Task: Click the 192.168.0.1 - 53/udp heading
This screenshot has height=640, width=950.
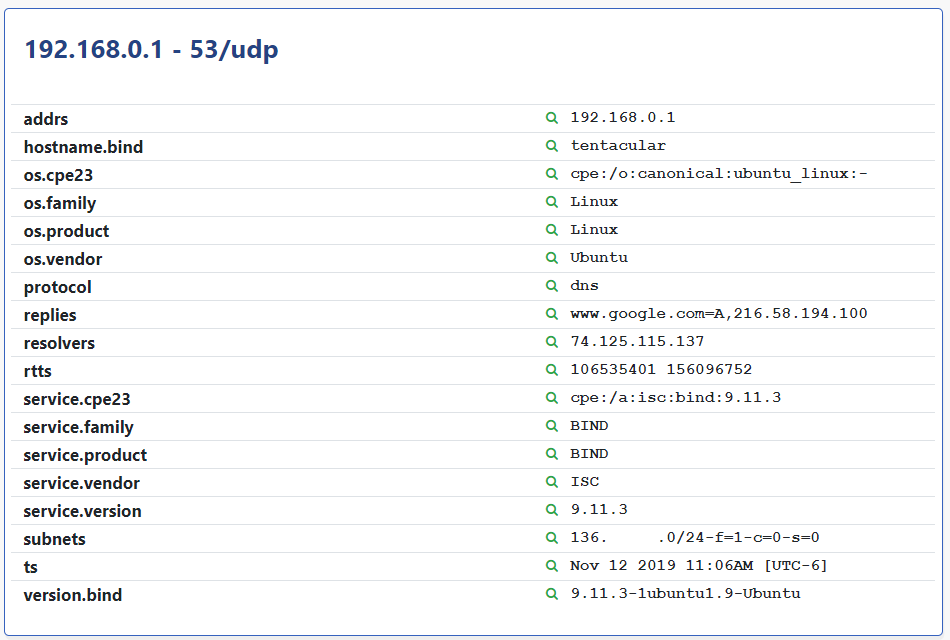Action: pos(151,50)
